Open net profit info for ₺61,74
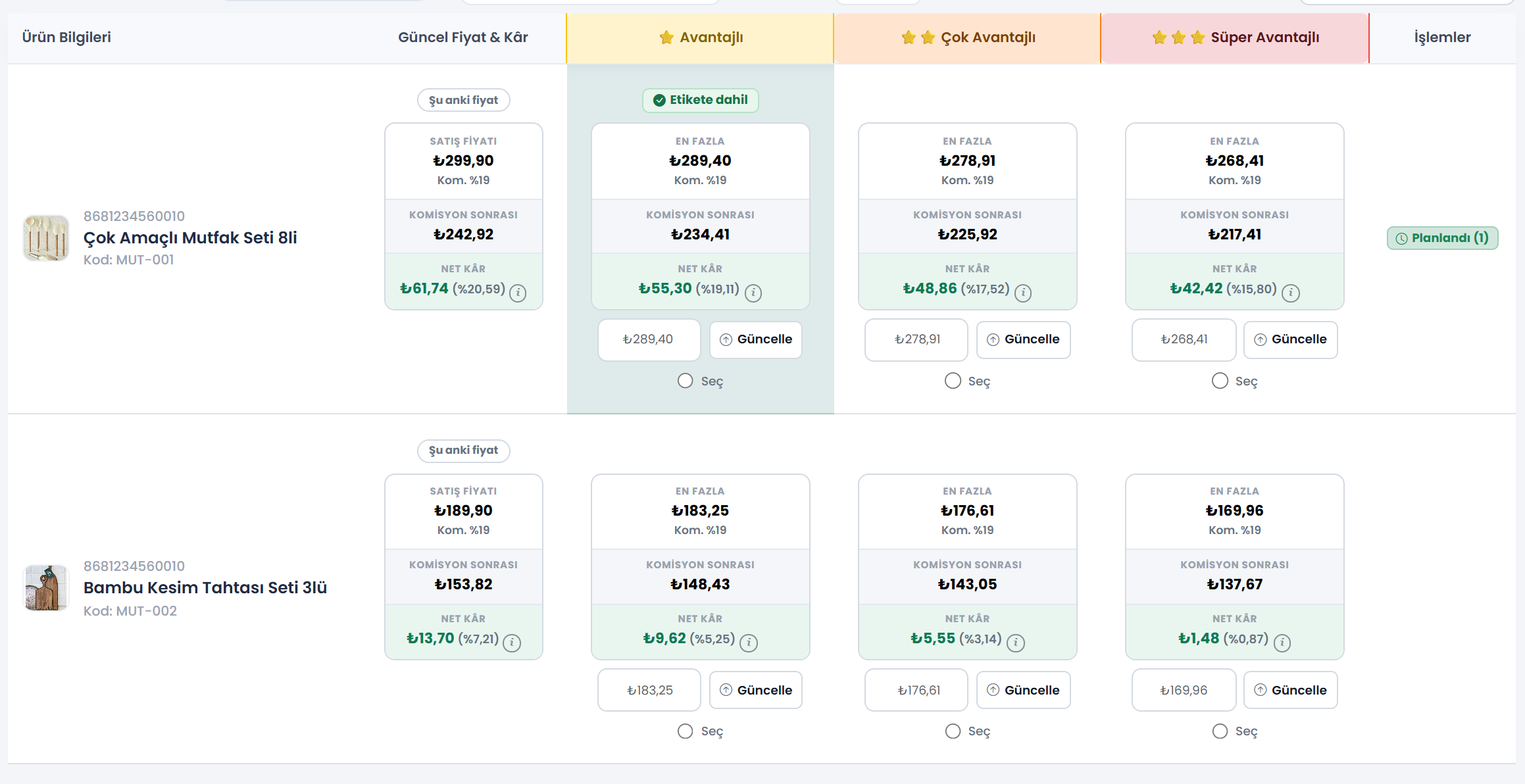Viewport: 1525px width, 784px height. tap(518, 292)
